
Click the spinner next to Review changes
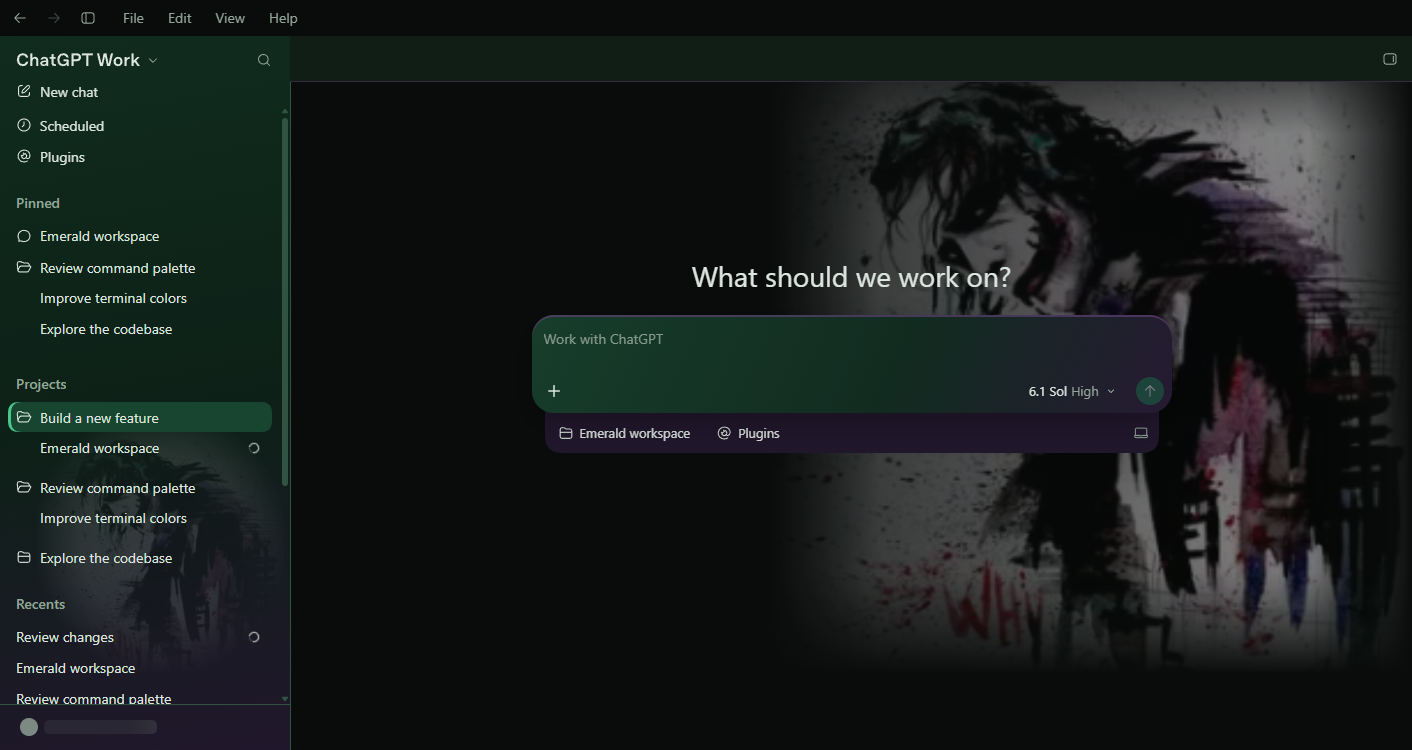click(254, 637)
